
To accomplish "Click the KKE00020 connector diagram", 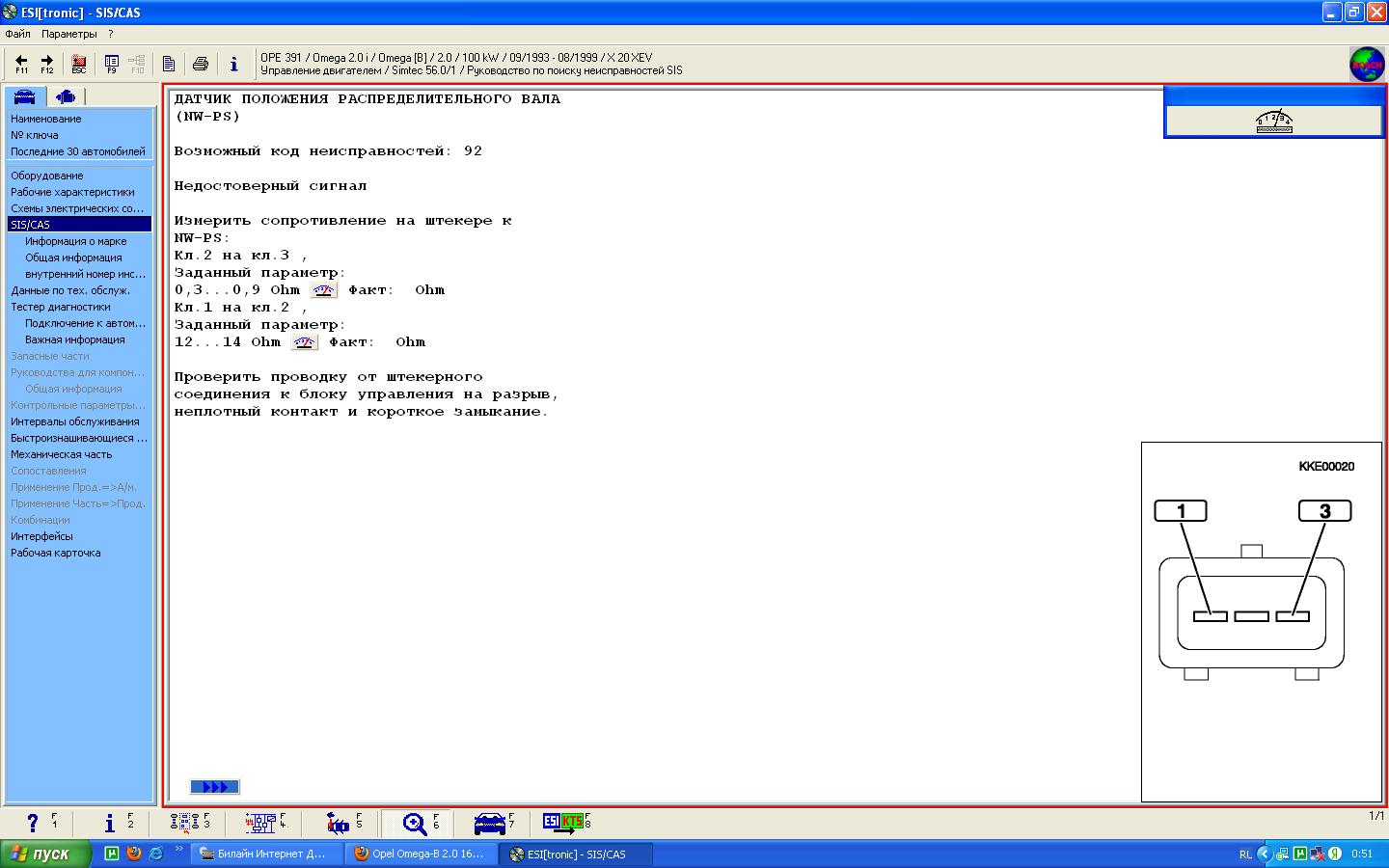I will point(1262,622).
